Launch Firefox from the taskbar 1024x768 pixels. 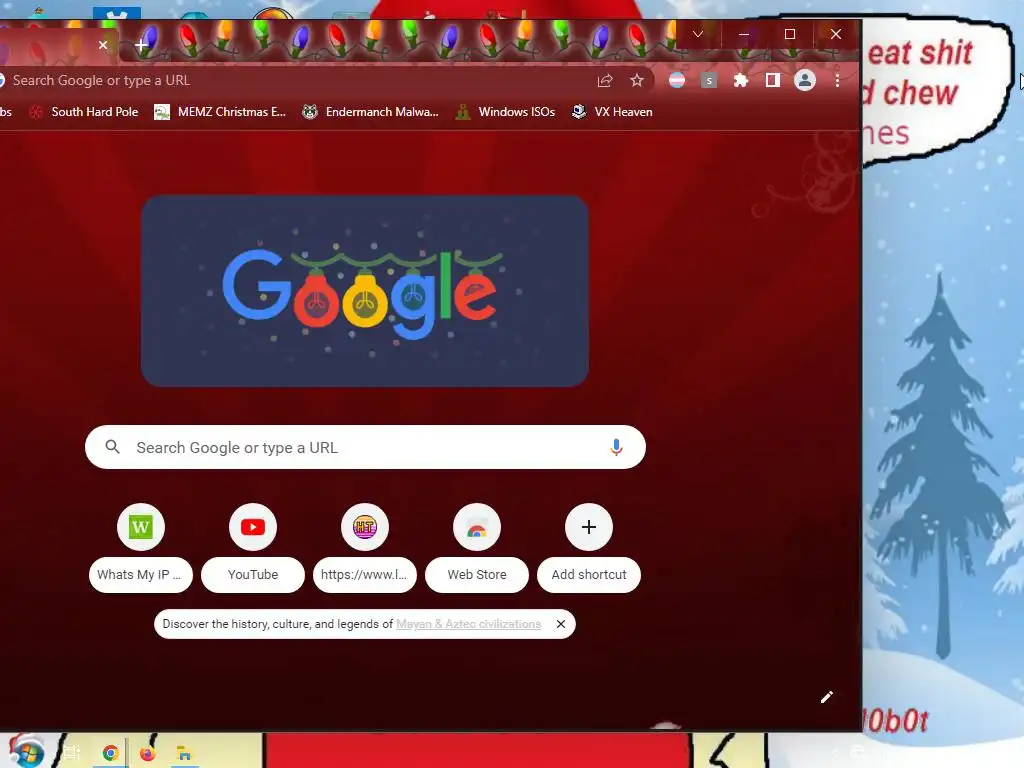coord(148,753)
